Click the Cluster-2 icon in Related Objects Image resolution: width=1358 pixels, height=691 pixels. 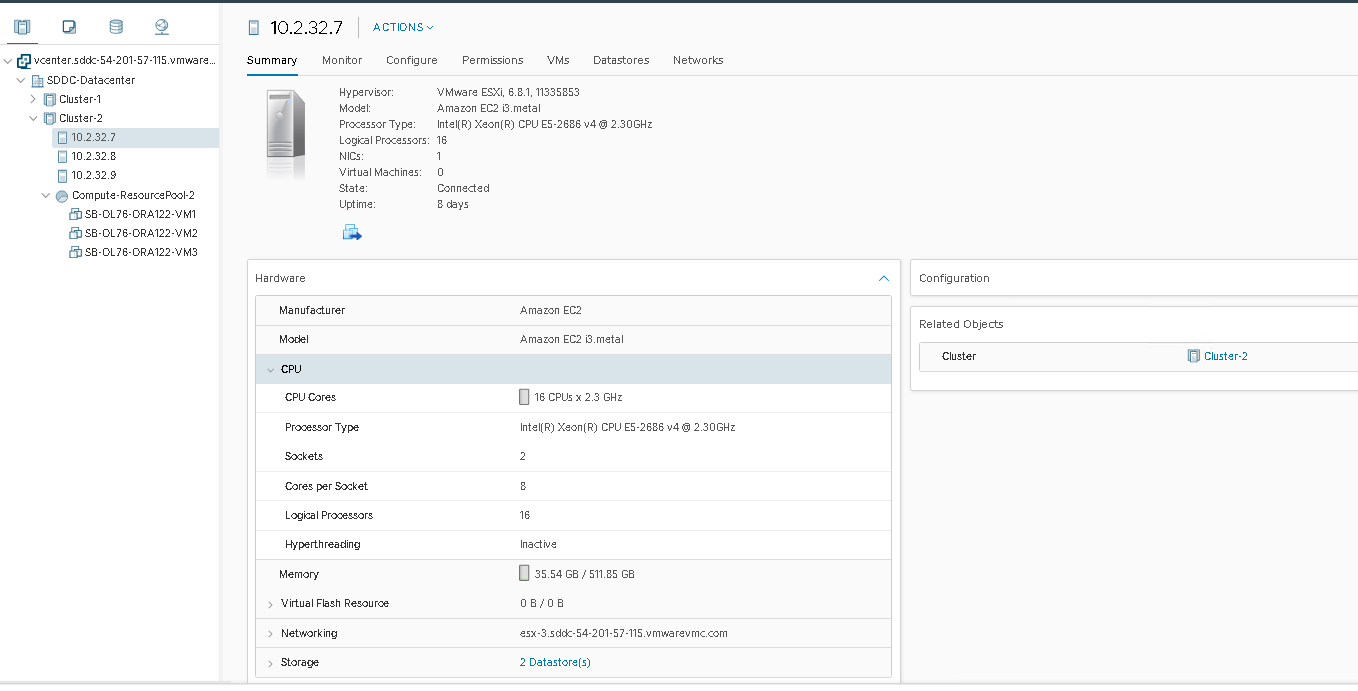(1193, 356)
